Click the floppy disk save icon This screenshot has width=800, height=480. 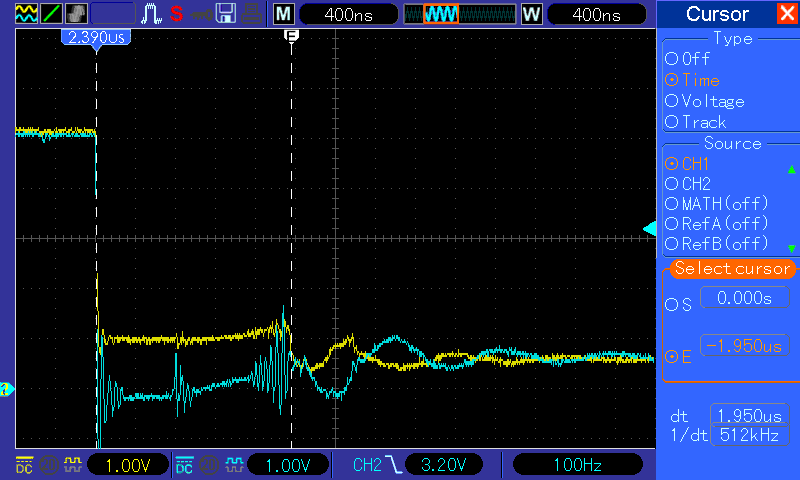coord(226,14)
